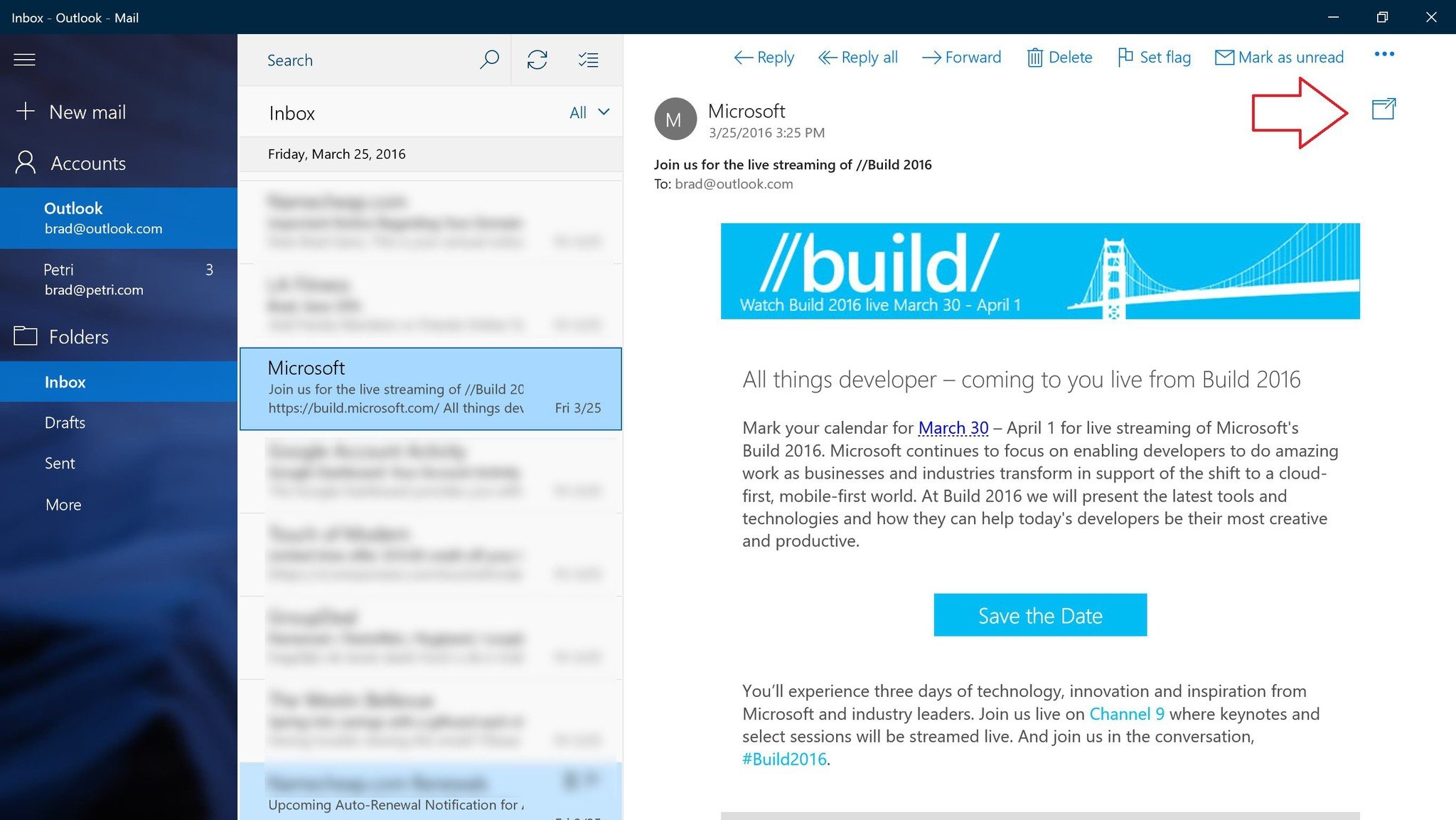This screenshot has width=1456, height=820.
Task: Select the Drafts folder tab
Action: tap(64, 421)
